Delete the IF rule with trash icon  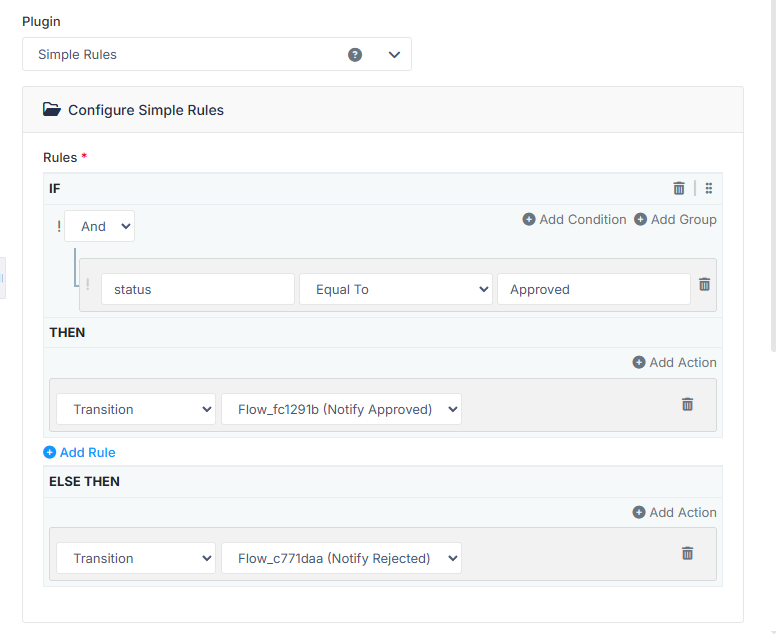tap(679, 188)
